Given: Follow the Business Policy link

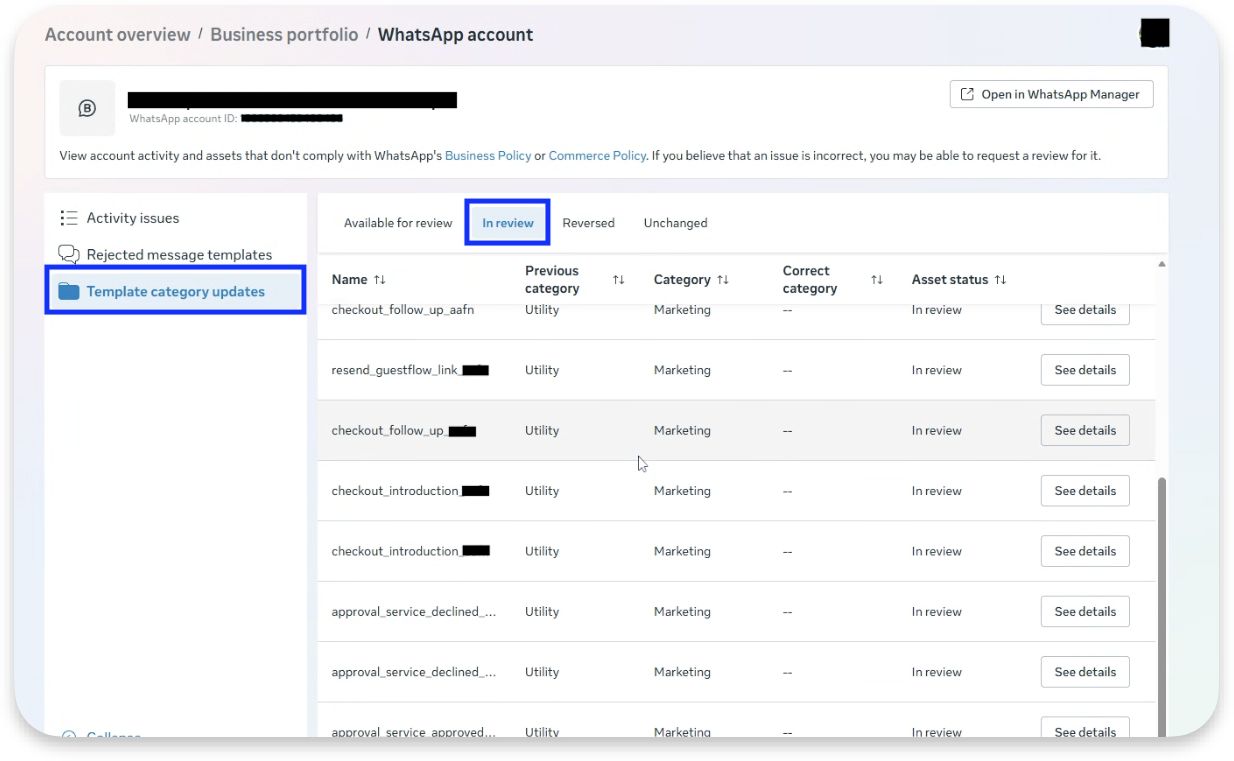Looking at the screenshot, I should 488,156.
